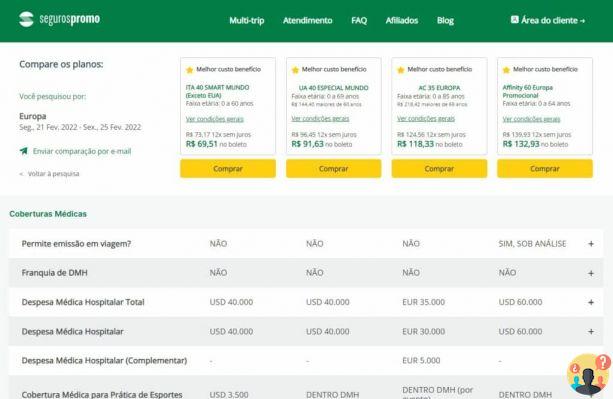Click the paper plane email icon

[x=24, y=151]
